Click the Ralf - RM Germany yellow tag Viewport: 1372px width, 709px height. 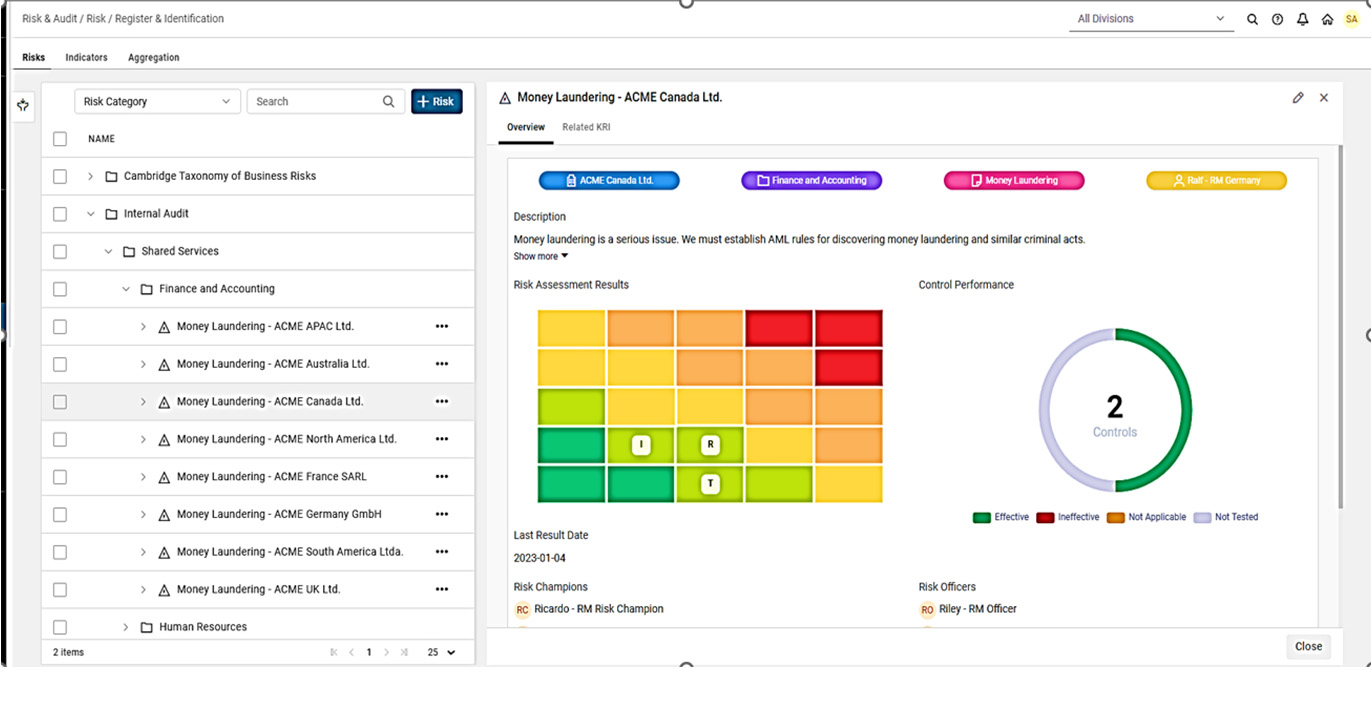point(1216,181)
